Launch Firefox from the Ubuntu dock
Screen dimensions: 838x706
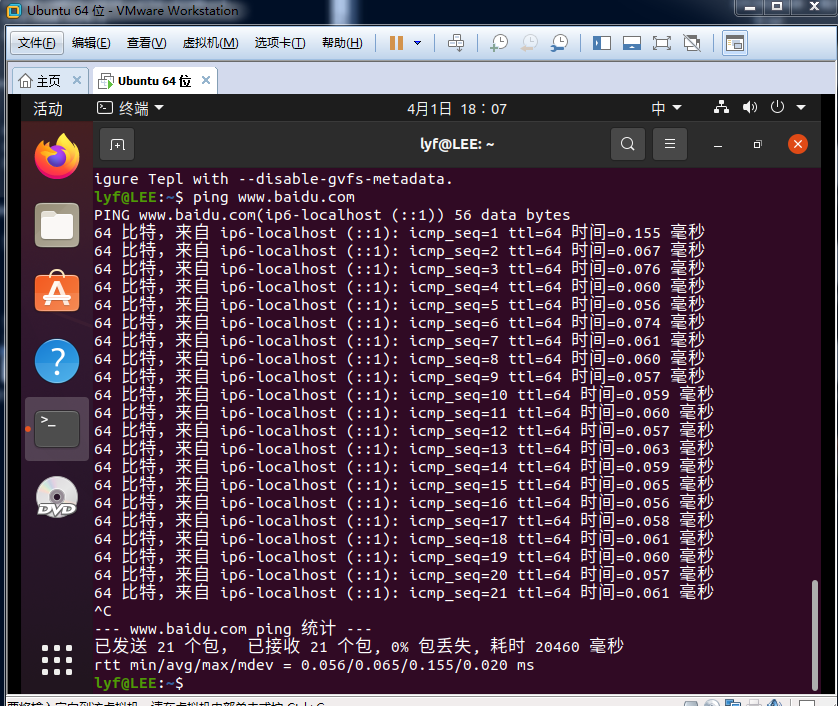point(57,157)
